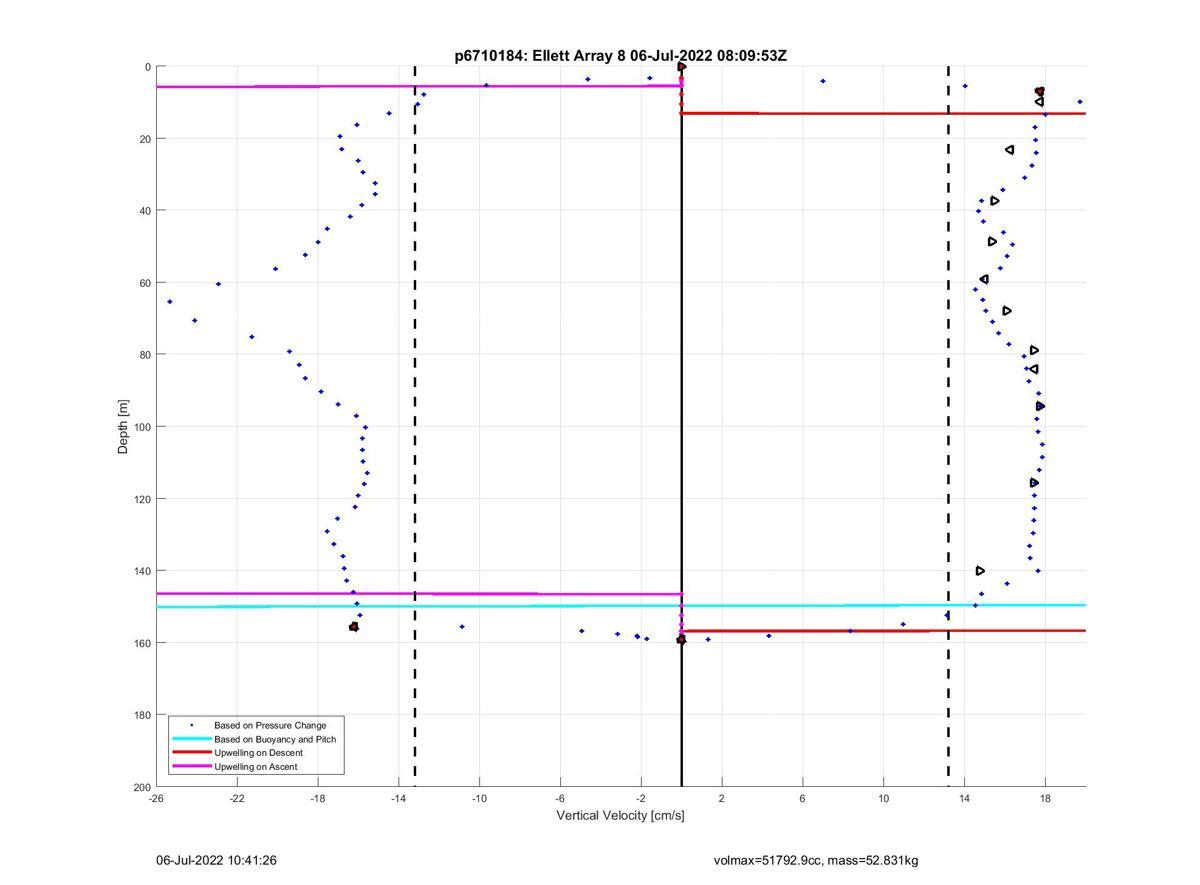The height and width of the screenshot is (885, 1200).
Task: Click the triangle marker near 23 m depth
Action: tap(1010, 150)
